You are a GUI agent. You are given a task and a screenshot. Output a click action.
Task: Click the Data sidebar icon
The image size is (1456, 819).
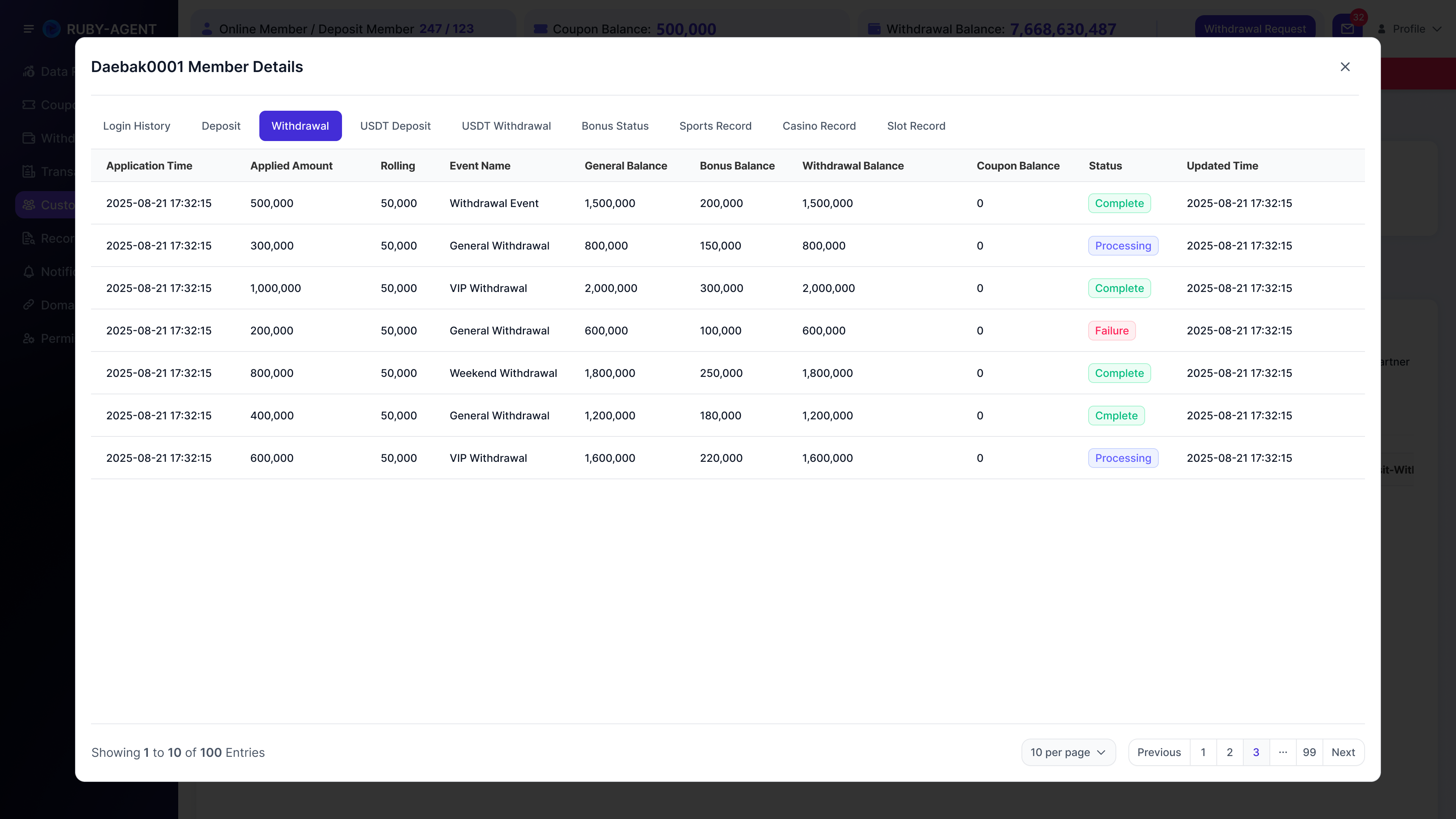click(x=28, y=71)
